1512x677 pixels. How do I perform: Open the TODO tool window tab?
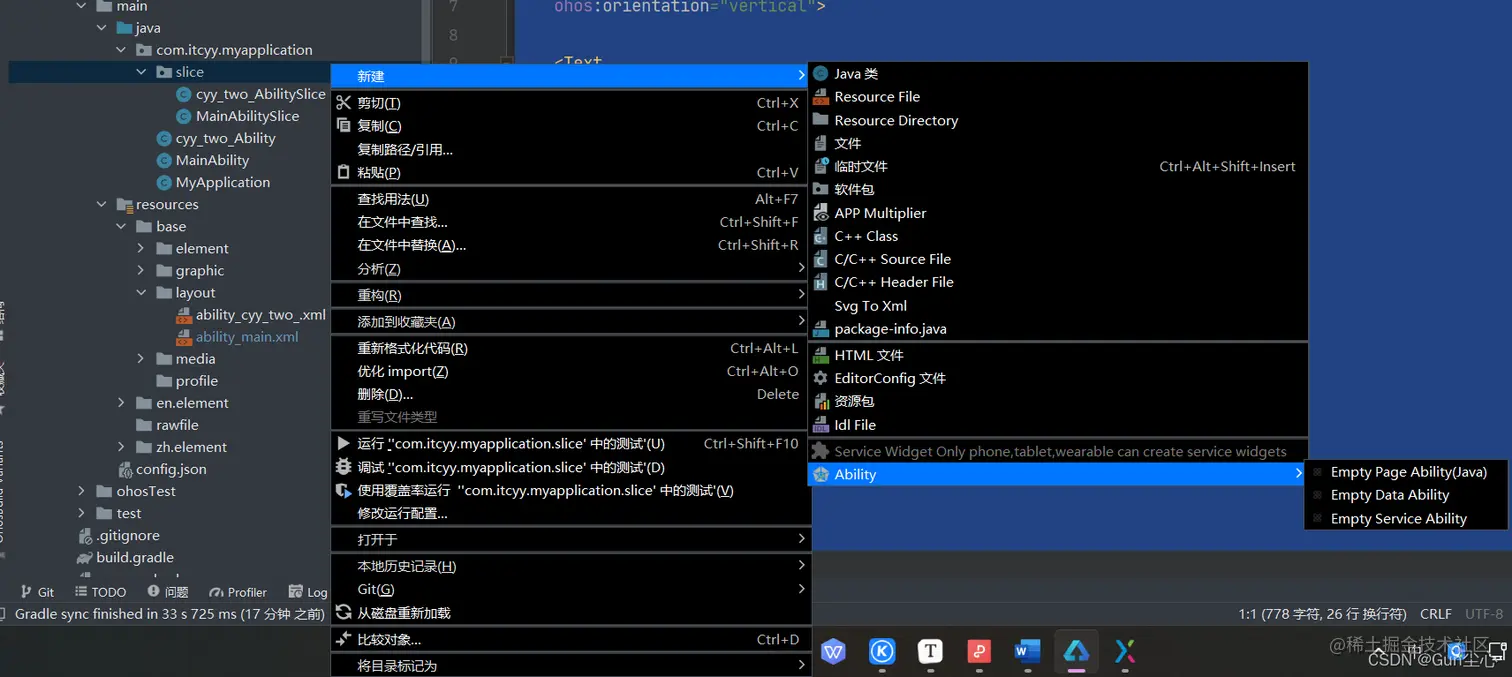[x=99, y=592]
